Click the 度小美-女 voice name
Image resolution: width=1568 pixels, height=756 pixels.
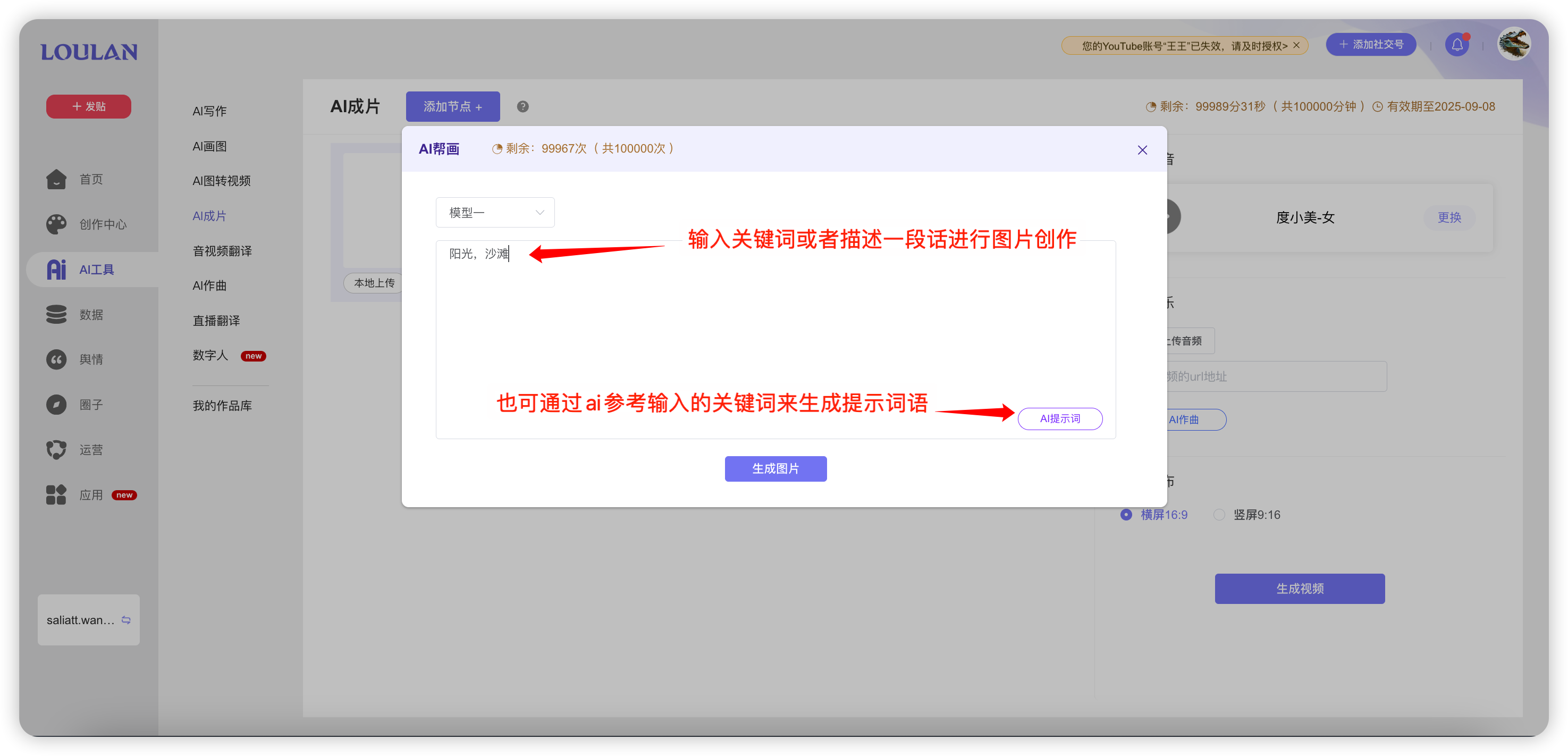point(1305,217)
